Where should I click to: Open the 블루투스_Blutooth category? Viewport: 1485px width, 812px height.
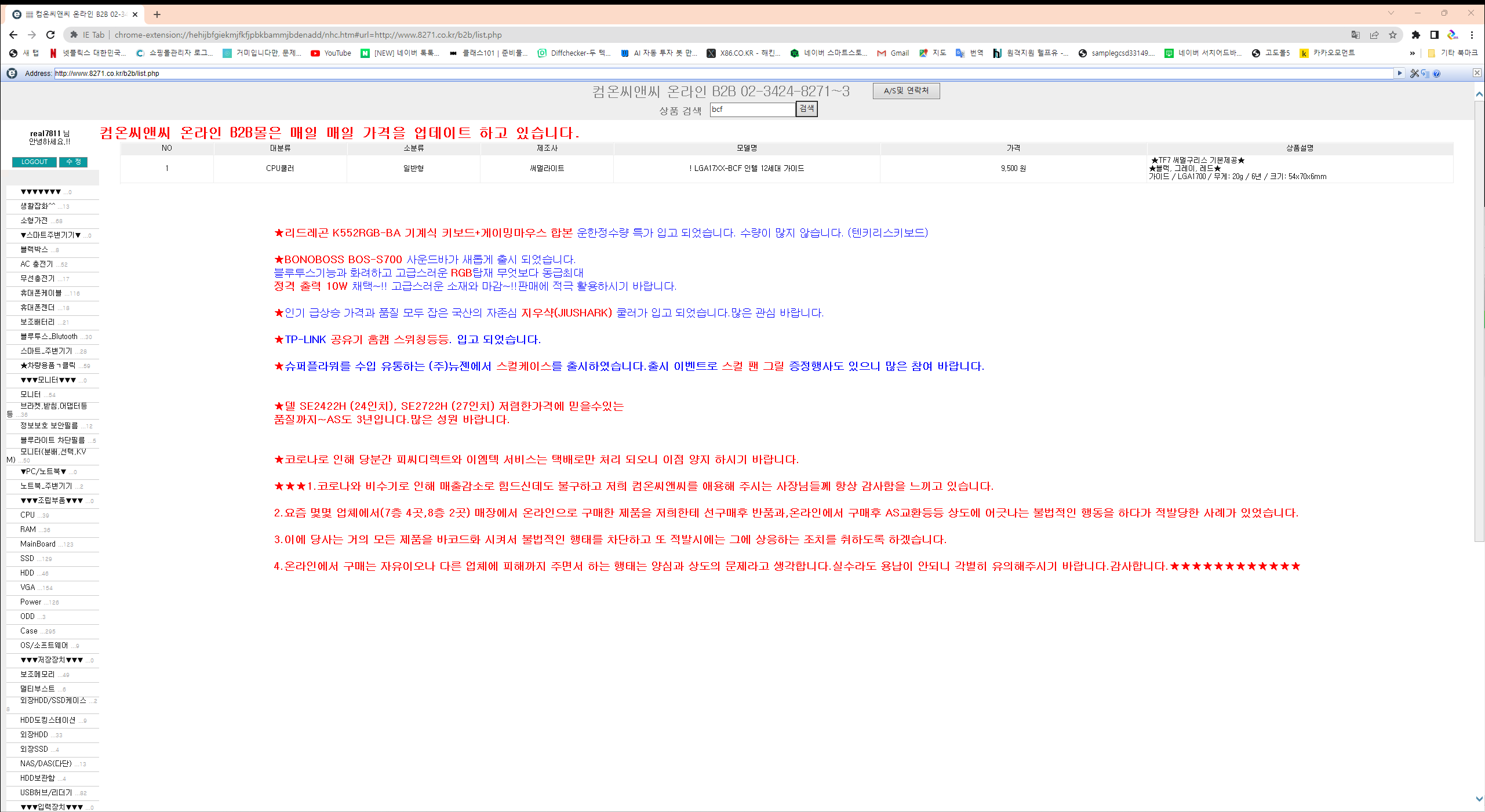[49, 336]
